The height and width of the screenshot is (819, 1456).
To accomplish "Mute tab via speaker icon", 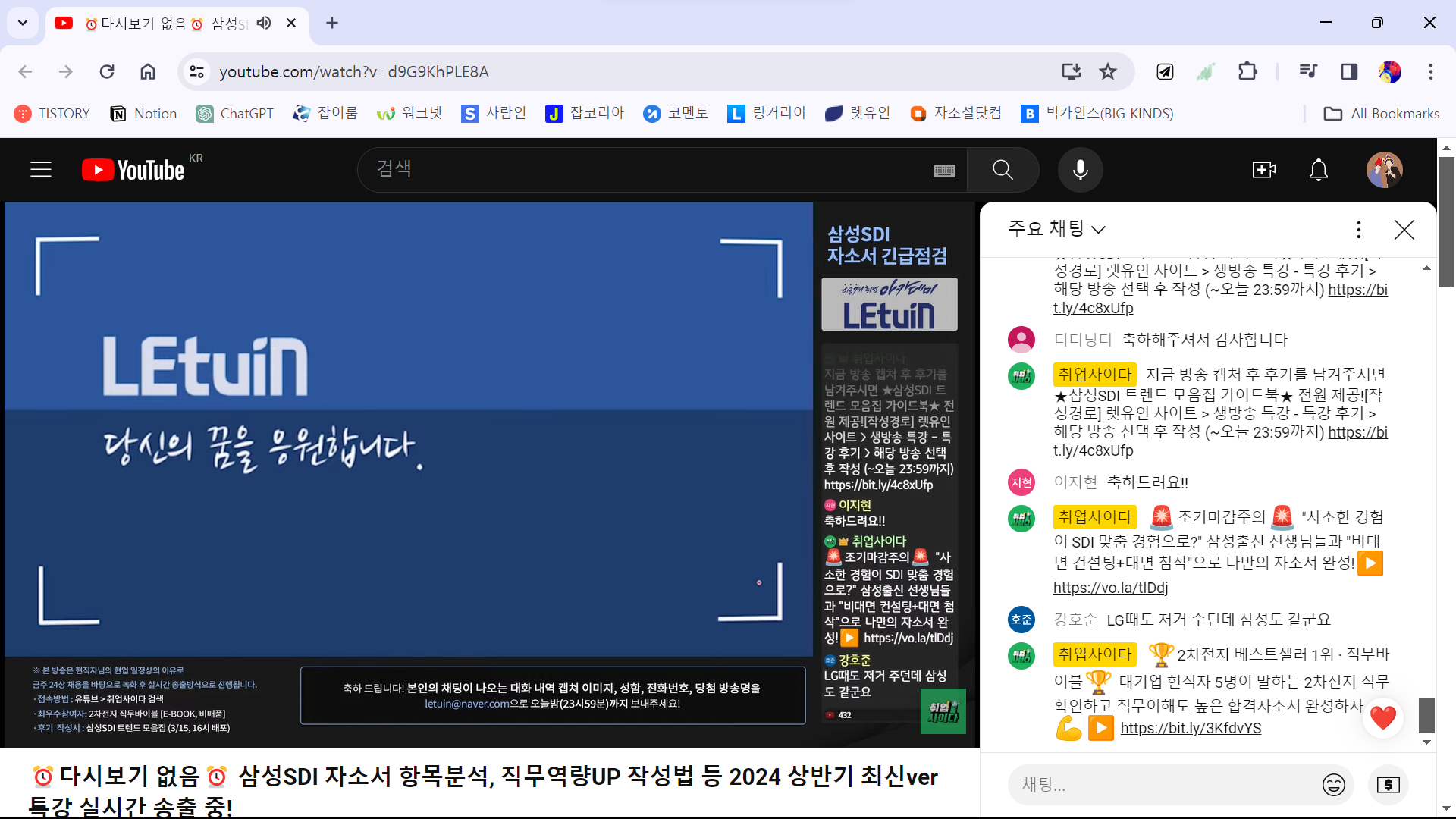I will click(264, 23).
